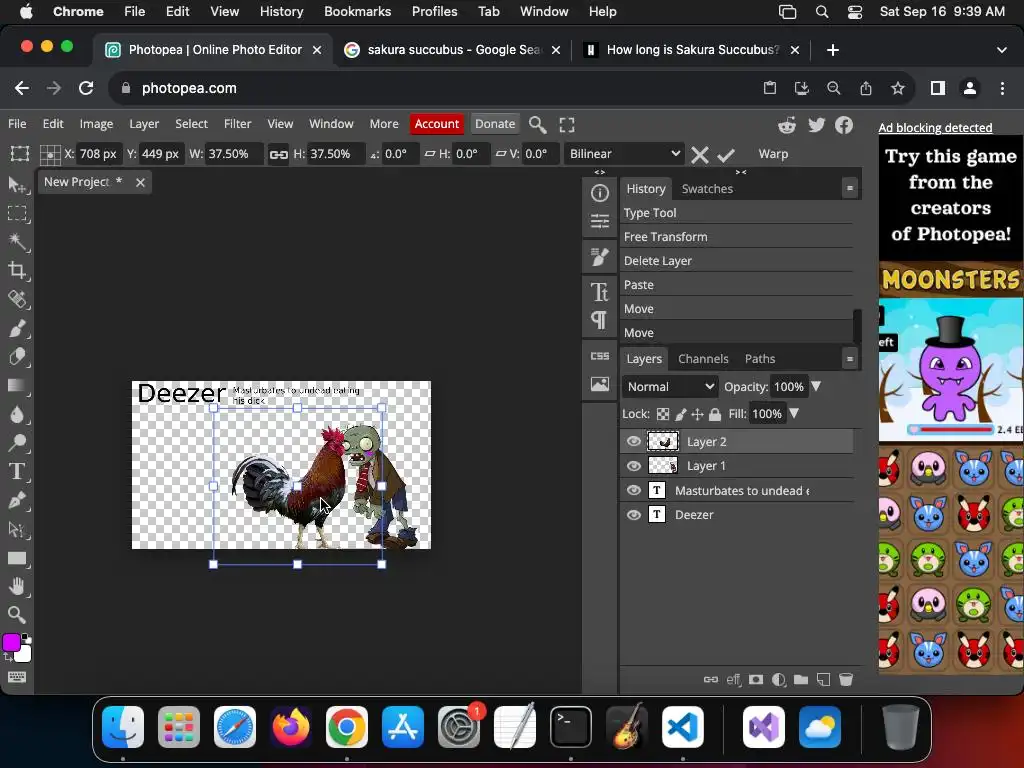Select the Dodge tool
This screenshot has height=768, width=1024.
[x=17, y=443]
